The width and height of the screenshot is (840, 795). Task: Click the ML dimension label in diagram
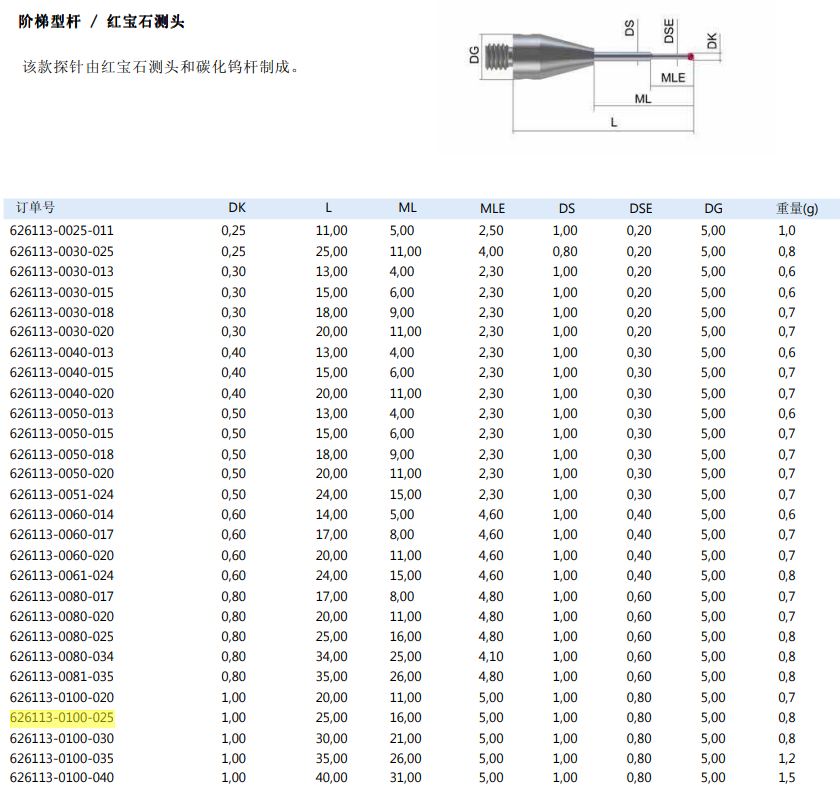click(x=642, y=99)
